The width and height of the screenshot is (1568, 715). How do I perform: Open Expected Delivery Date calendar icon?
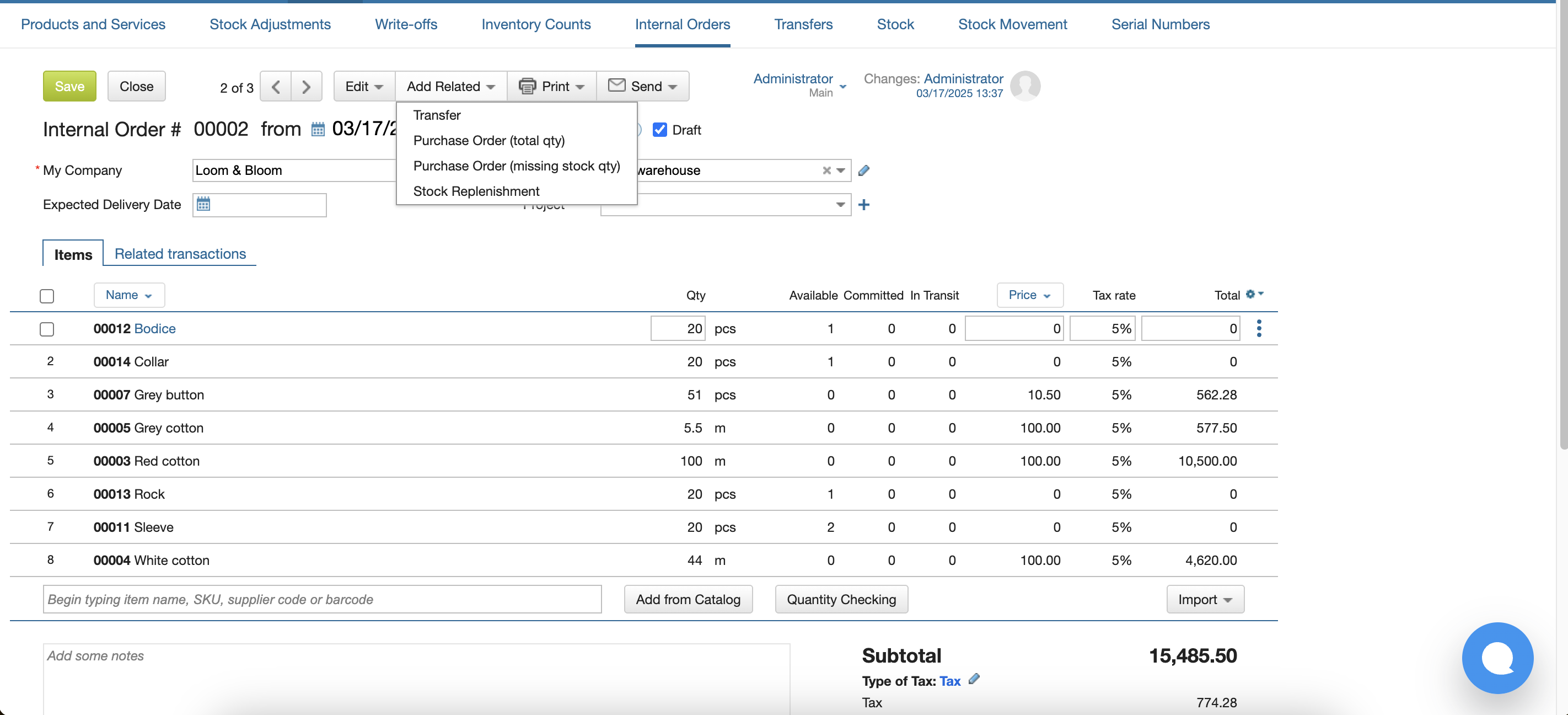click(203, 204)
